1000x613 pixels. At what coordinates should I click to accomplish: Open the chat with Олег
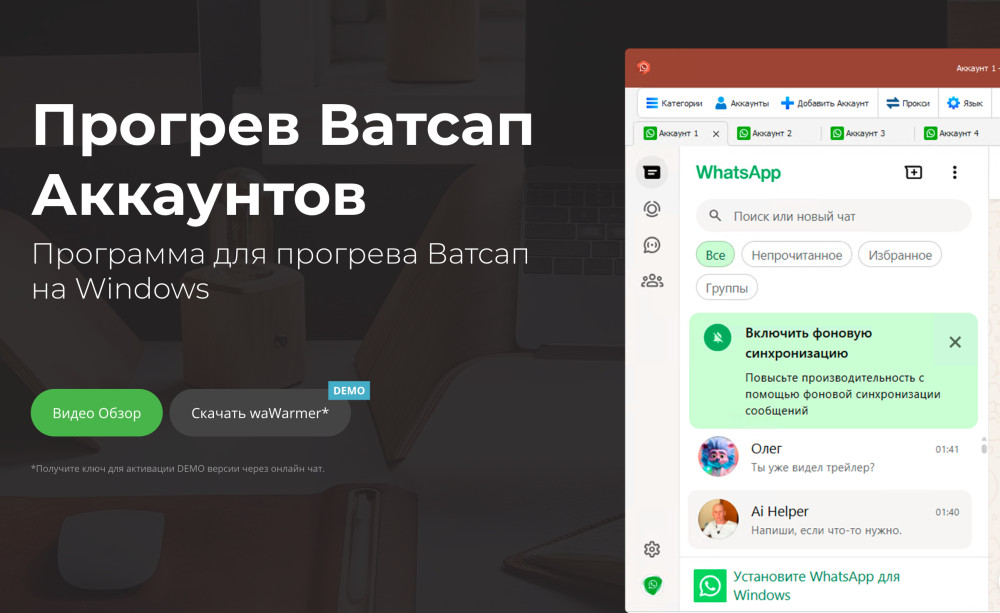[x=832, y=457]
